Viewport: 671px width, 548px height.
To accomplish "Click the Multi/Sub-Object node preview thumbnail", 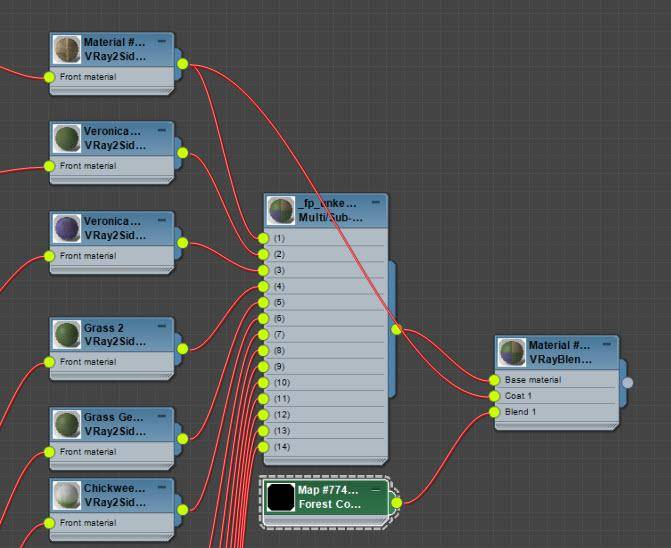I will click(x=281, y=211).
